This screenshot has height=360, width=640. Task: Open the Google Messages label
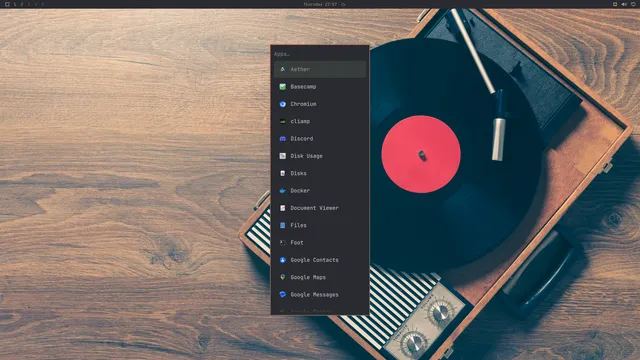point(314,295)
